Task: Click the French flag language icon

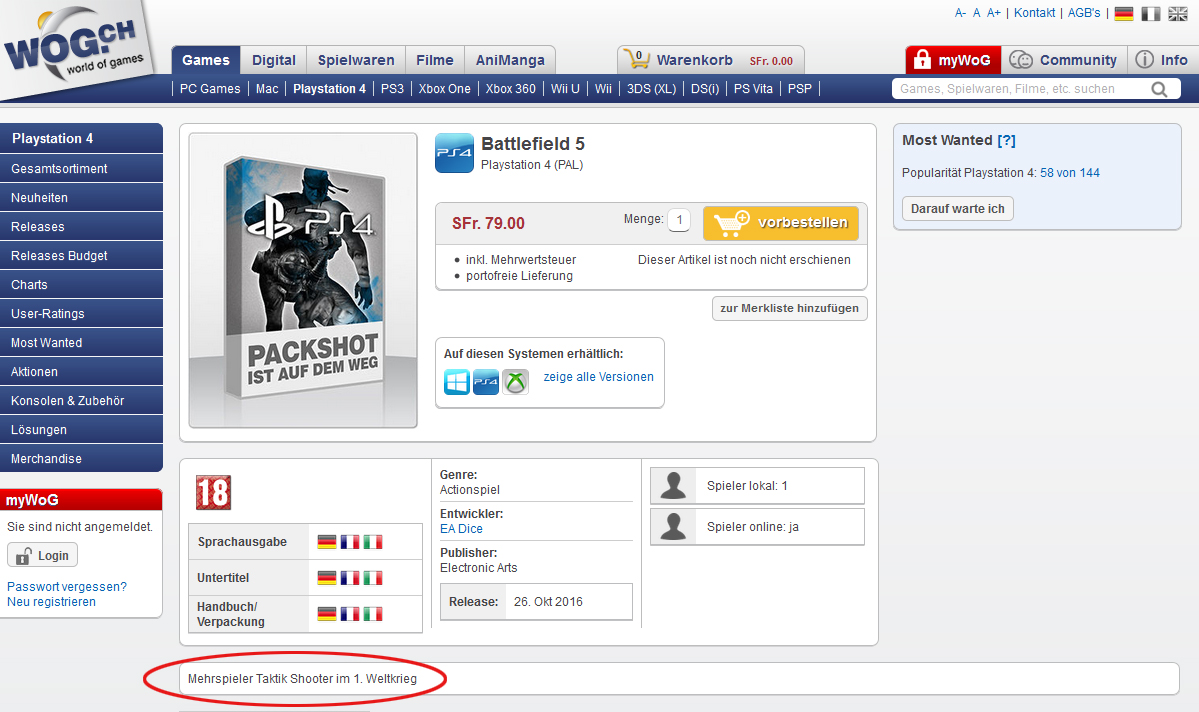Action: click(x=1151, y=13)
